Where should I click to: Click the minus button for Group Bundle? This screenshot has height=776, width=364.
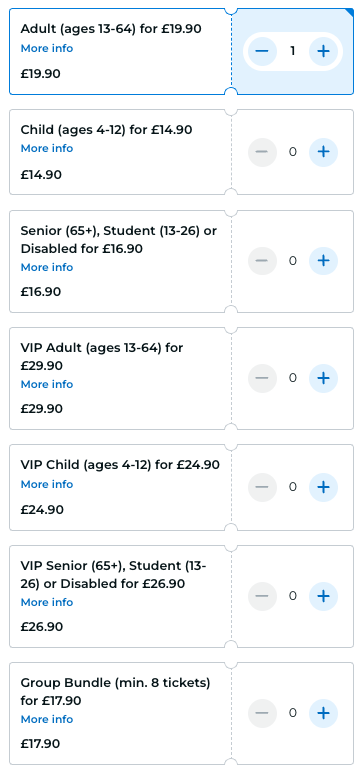262,713
